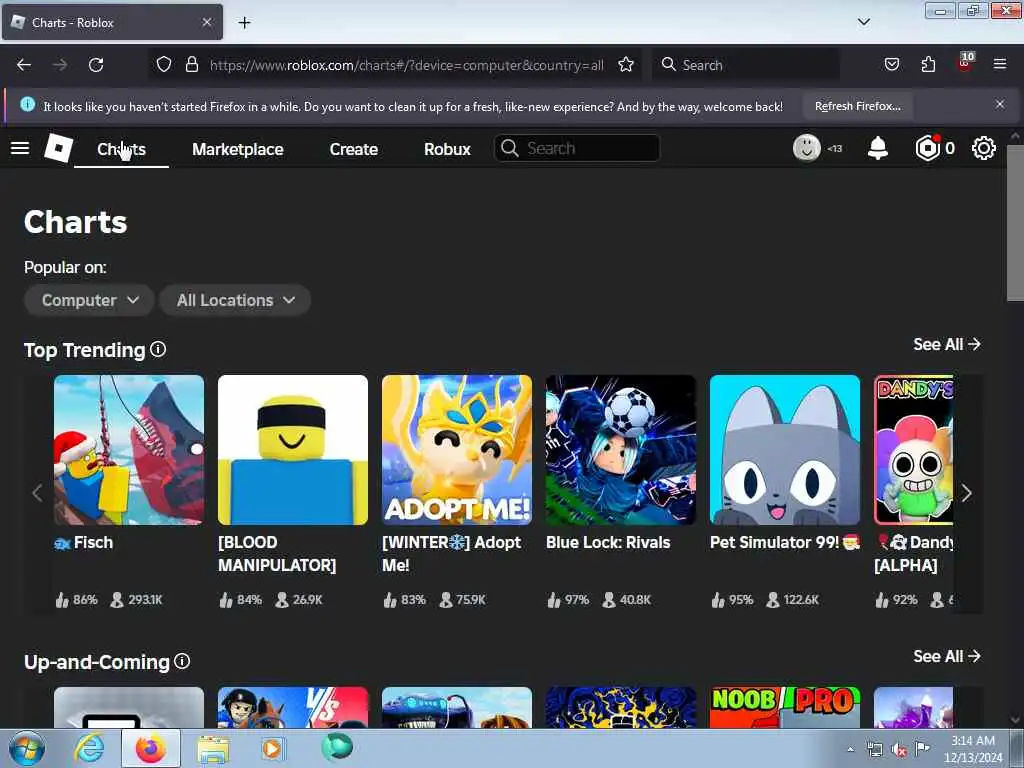Screen dimensions: 1024x768
Task: Show hidden system tray icons
Action: (x=850, y=750)
